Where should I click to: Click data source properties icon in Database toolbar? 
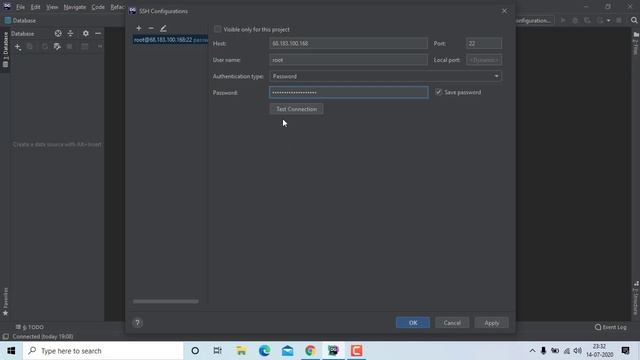pos(57,47)
